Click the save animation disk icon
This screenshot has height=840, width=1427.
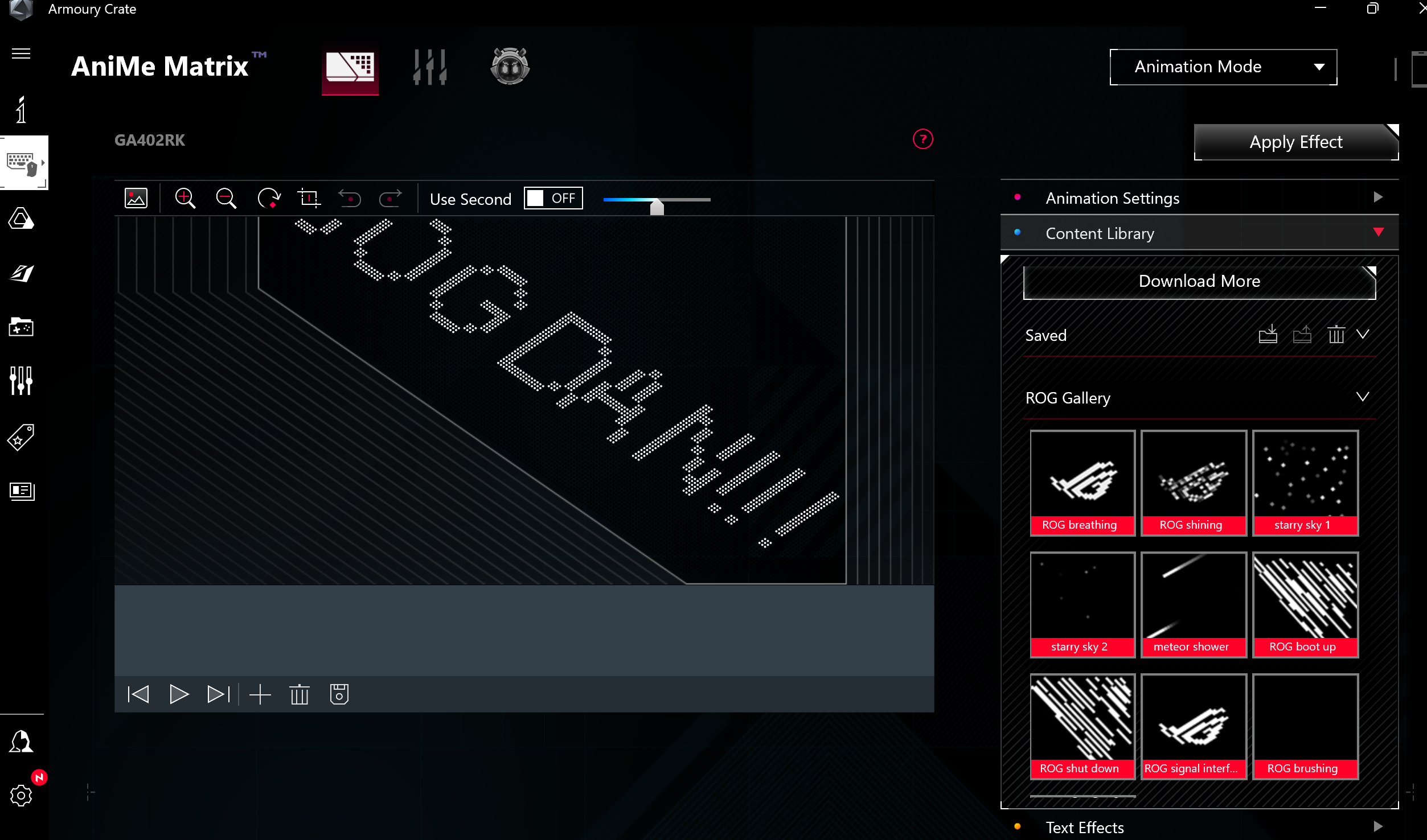point(339,694)
